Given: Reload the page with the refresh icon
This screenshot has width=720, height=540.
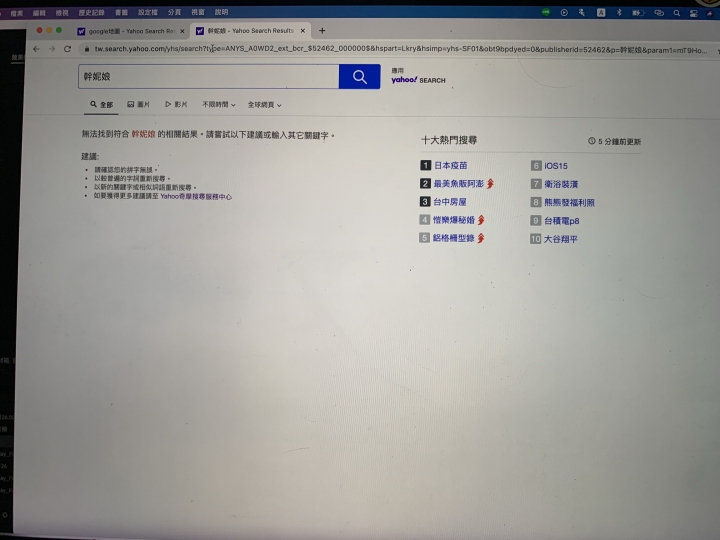Looking at the screenshot, I should pyautogui.click(x=68, y=49).
